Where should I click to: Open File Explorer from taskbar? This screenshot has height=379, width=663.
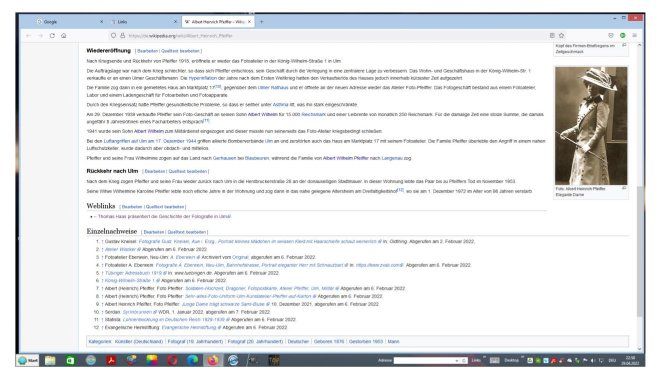tap(50, 360)
